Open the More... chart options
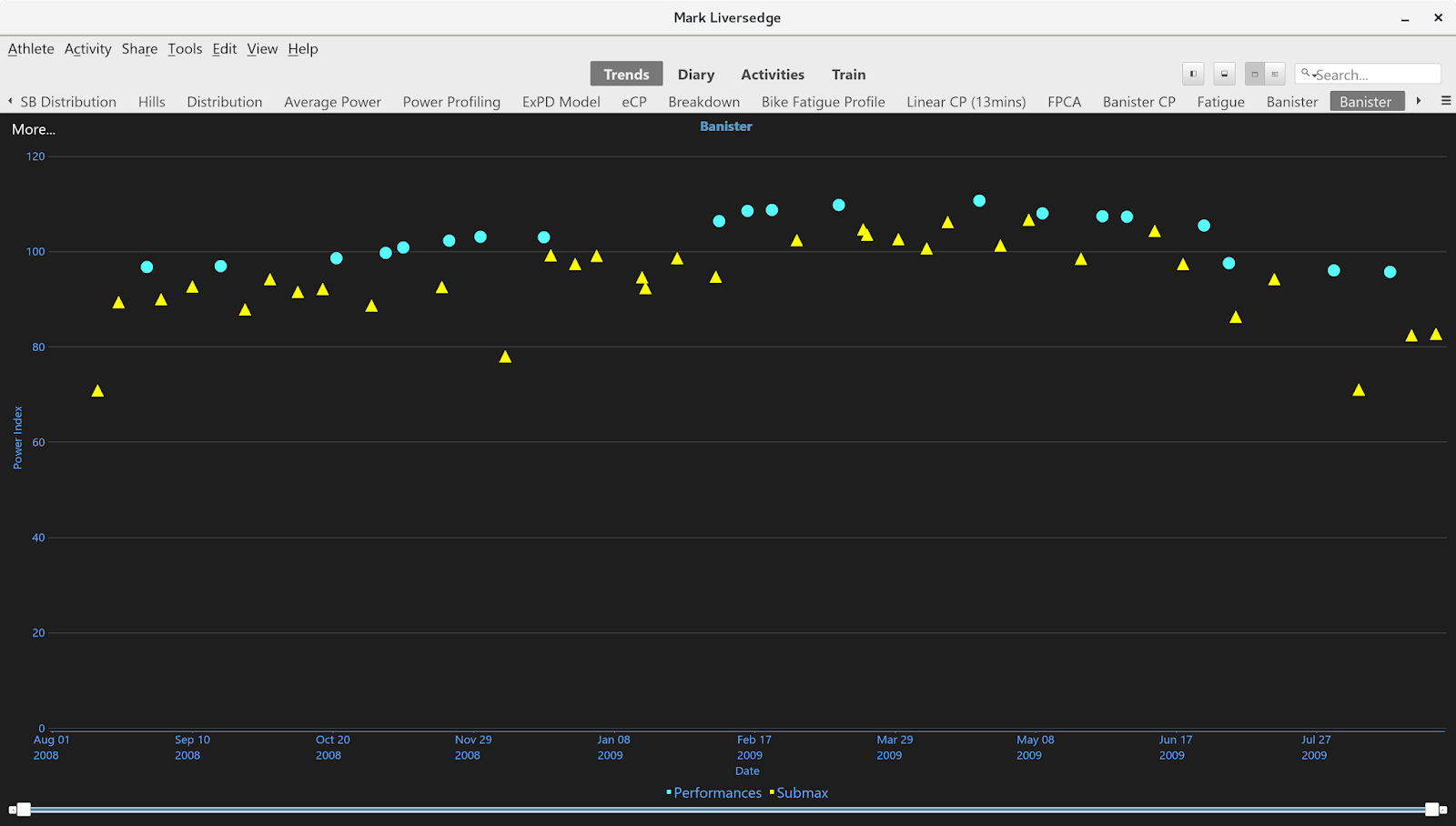 [34, 129]
